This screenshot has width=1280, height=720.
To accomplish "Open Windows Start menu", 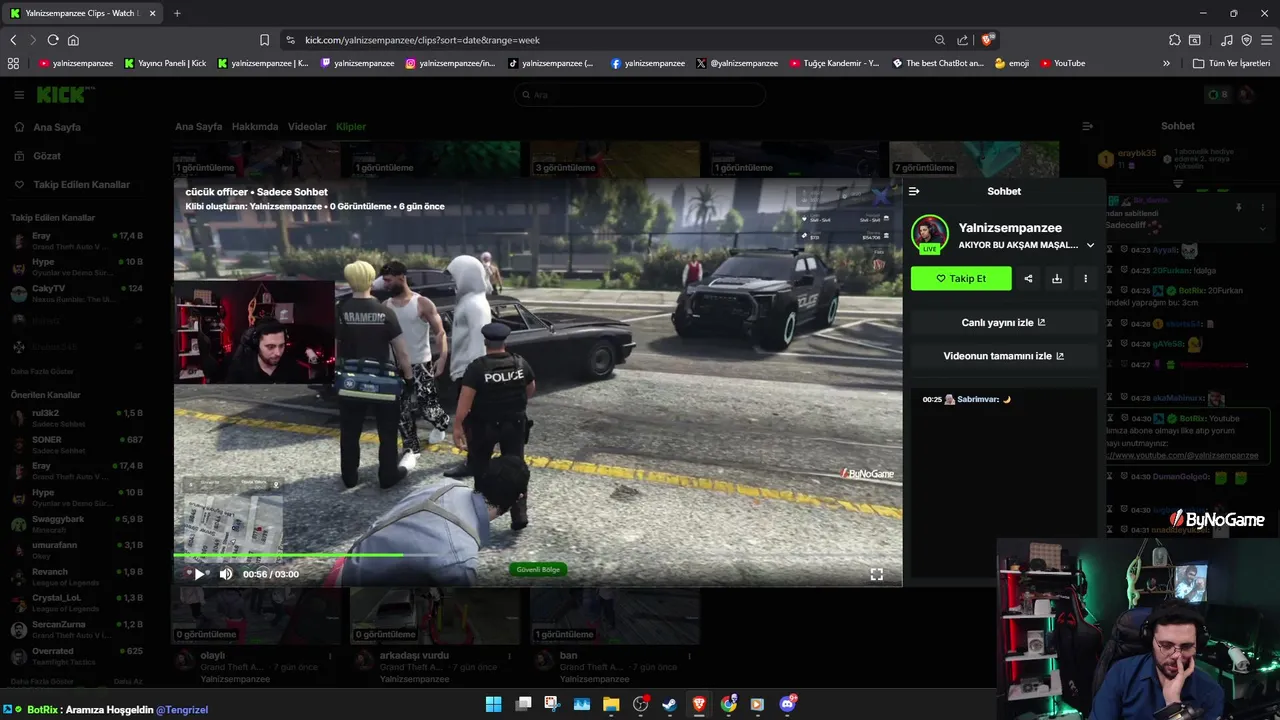I will point(494,704).
